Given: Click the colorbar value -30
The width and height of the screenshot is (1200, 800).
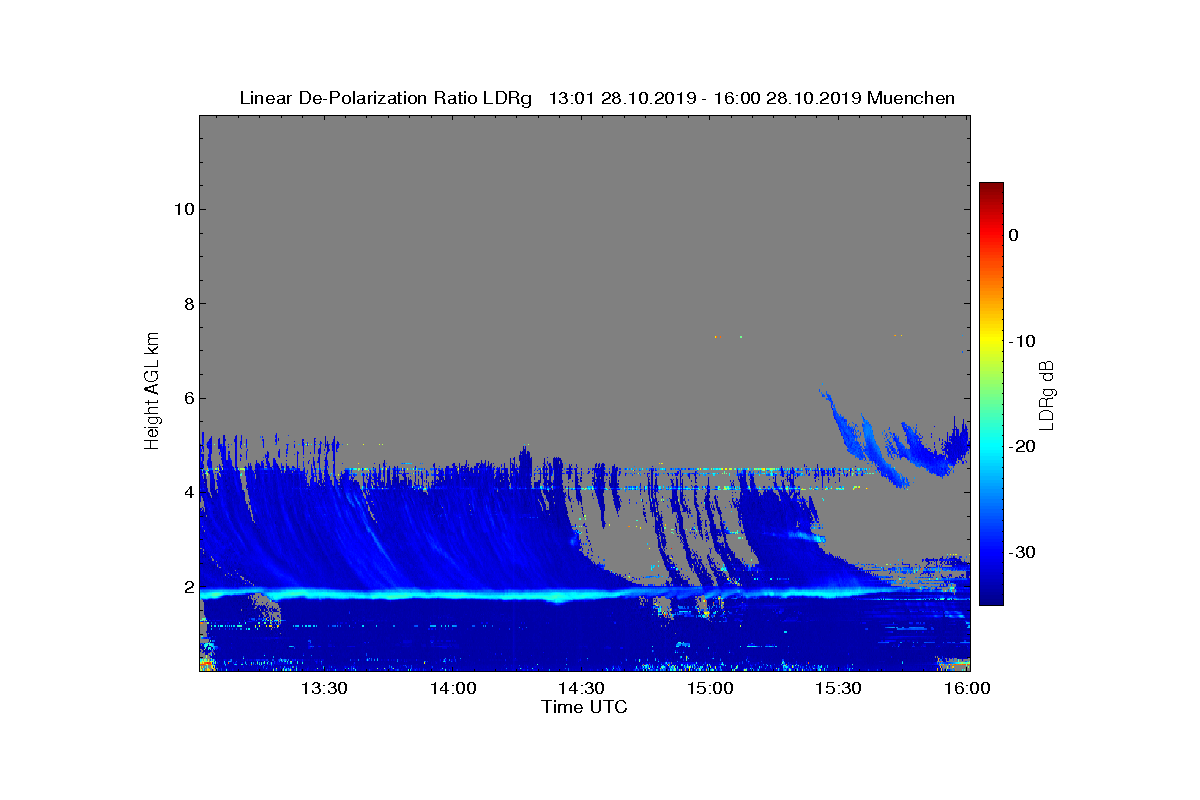Looking at the screenshot, I should 1021,553.
